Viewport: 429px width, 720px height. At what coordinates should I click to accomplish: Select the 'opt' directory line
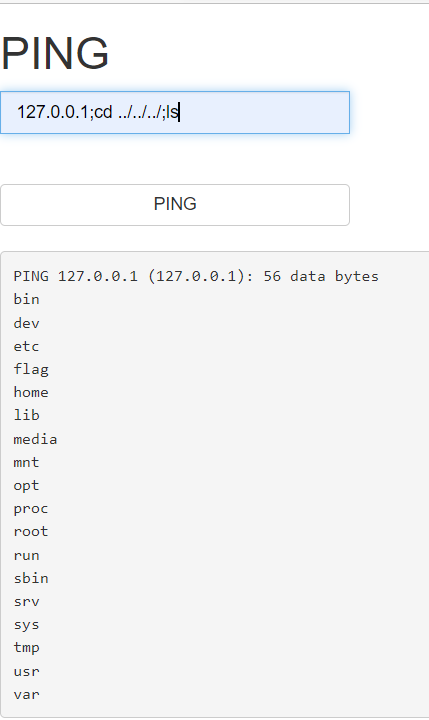pos(26,486)
